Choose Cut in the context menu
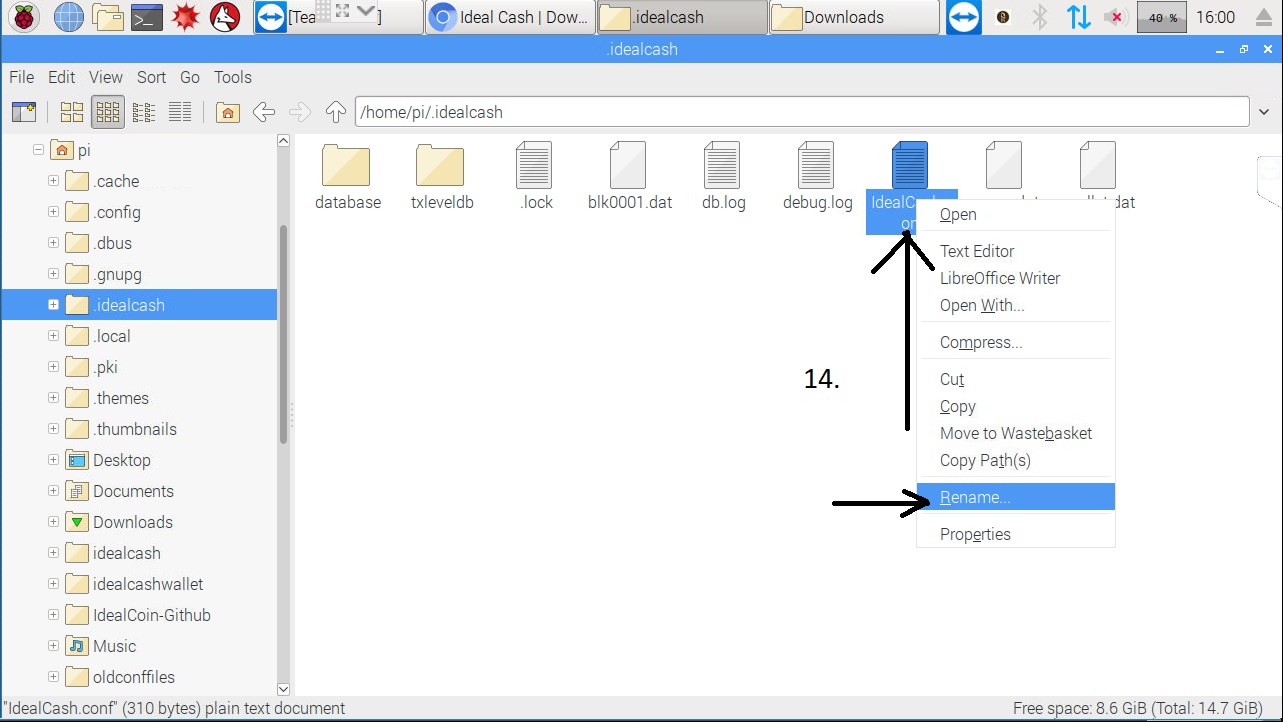The width and height of the screenshot is (1283, 722). (x=1016, y=379)
